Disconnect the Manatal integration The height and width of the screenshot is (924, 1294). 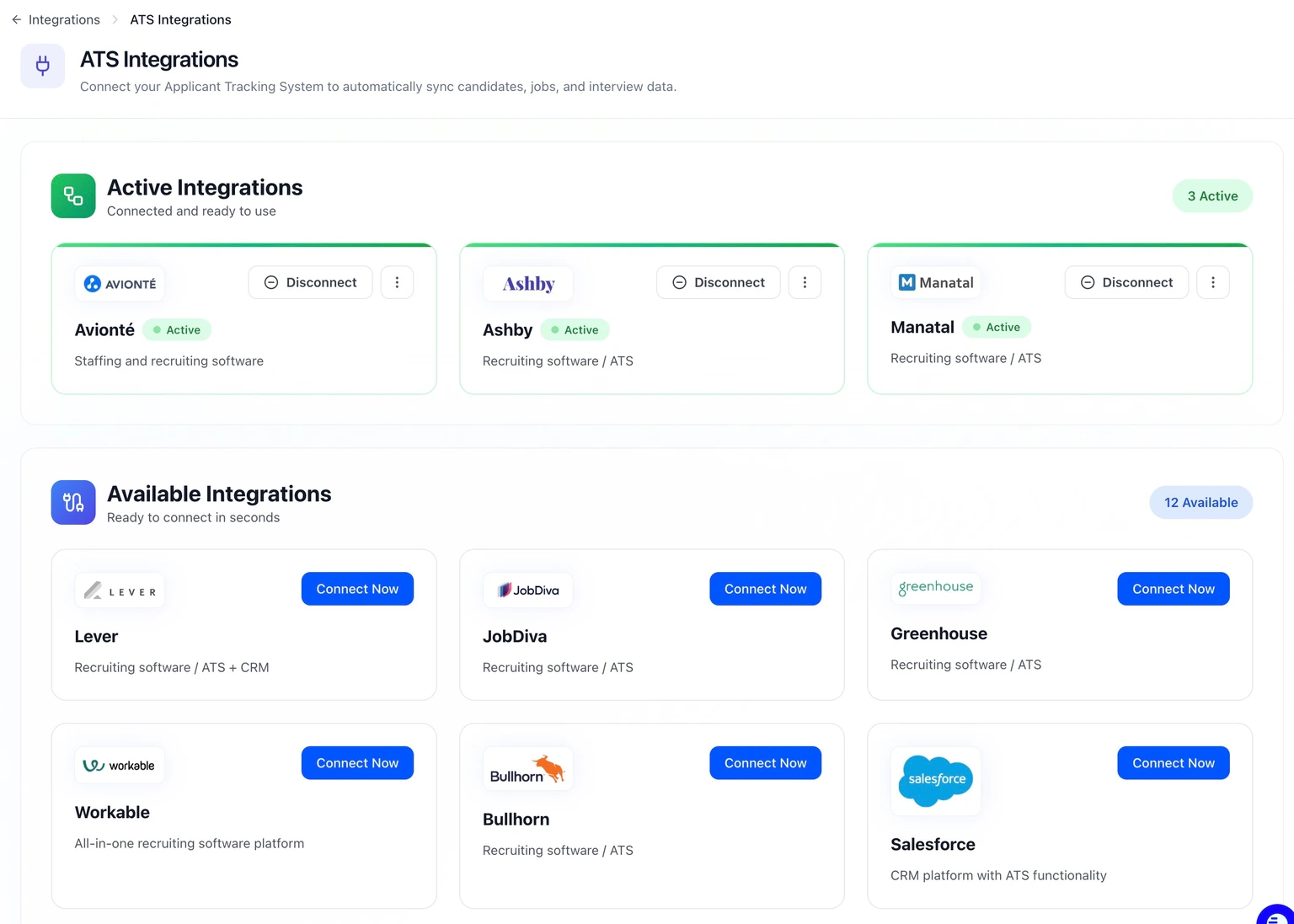coord(1126,282)
